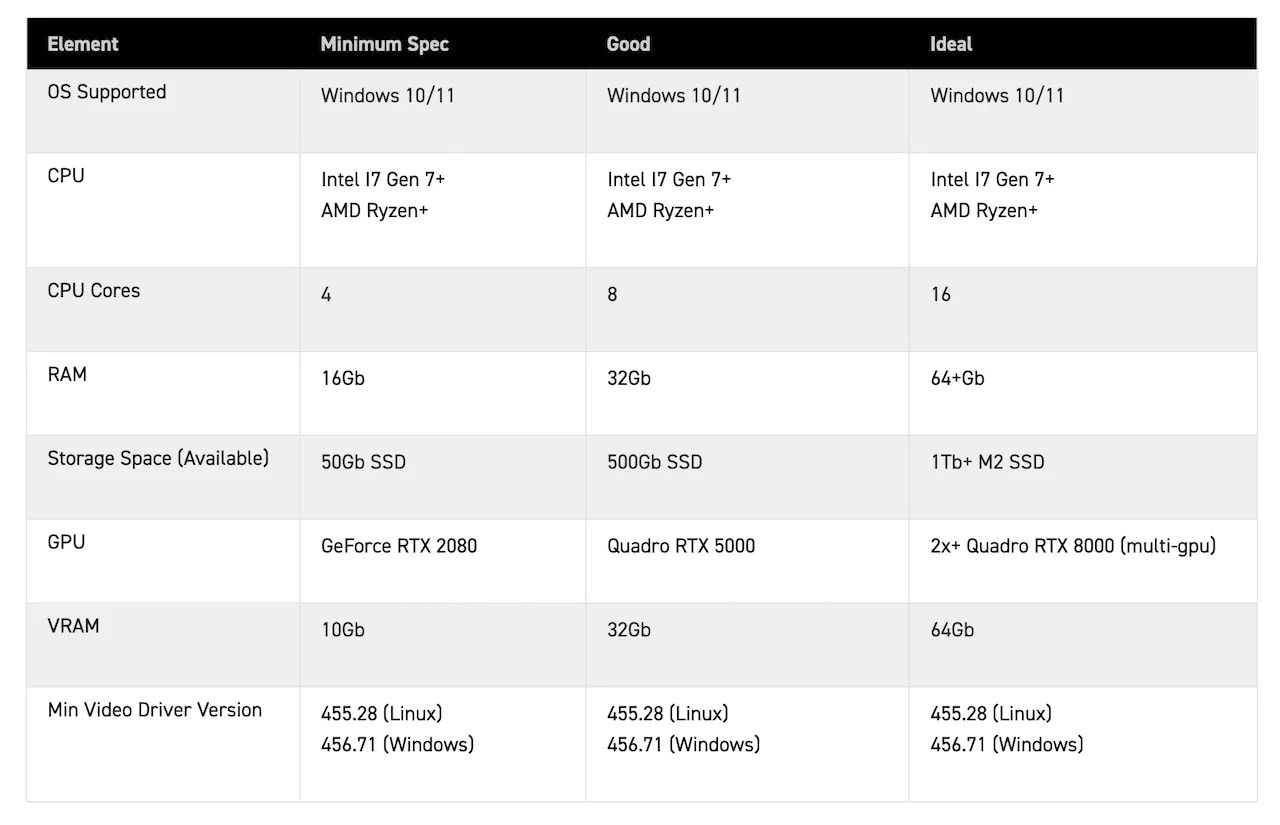Image resolution: width=1280 pixels, height=825 pixels.
Task: Select the GeForce RTX 2080 cell
Action: (x=399, y=546)
